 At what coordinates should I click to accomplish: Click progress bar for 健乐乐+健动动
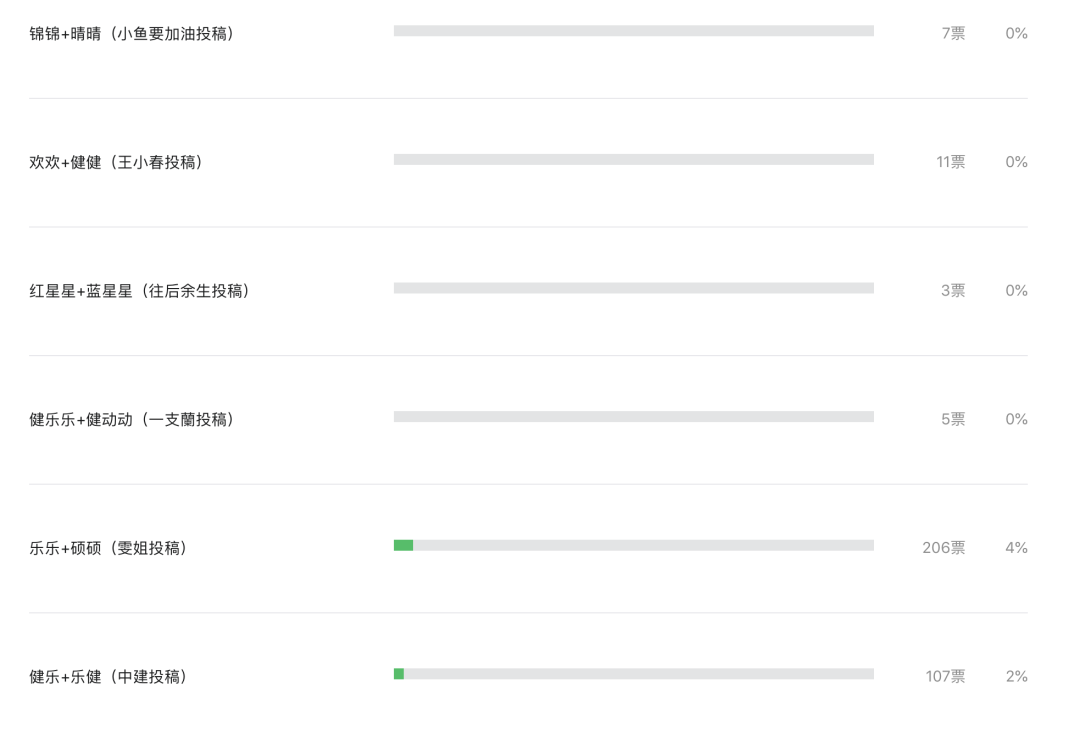tap(634, 417)
